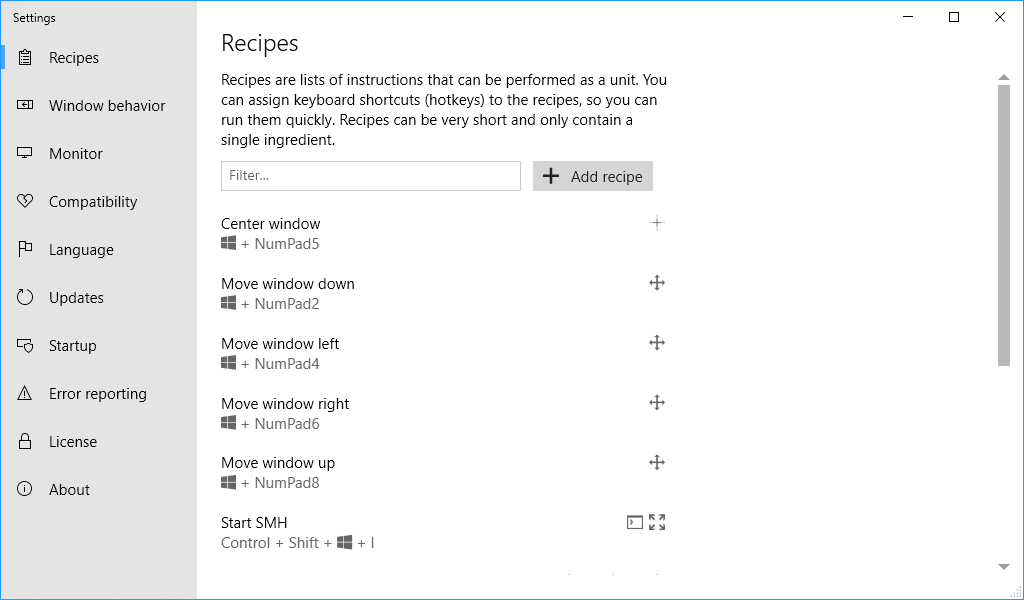The image size is (1024, 600).
Task: Click the move icon beside Move window left
Action: [x=657, y=343]
